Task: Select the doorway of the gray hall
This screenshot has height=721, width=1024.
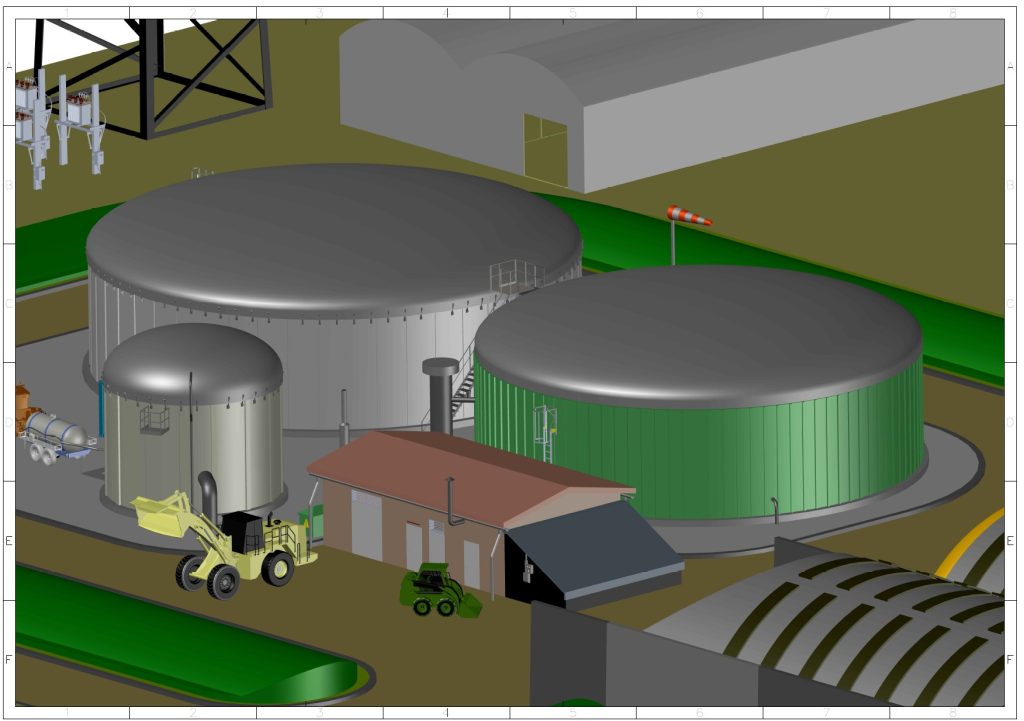Action: pos(545,149)
